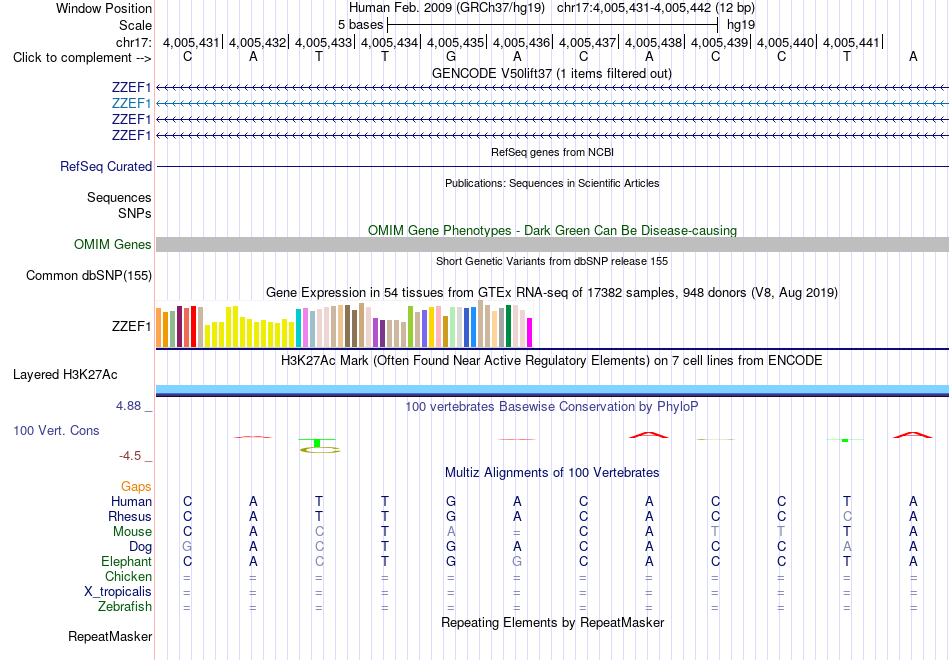Click the gray OMIM Genes bar

click(552, 244)
